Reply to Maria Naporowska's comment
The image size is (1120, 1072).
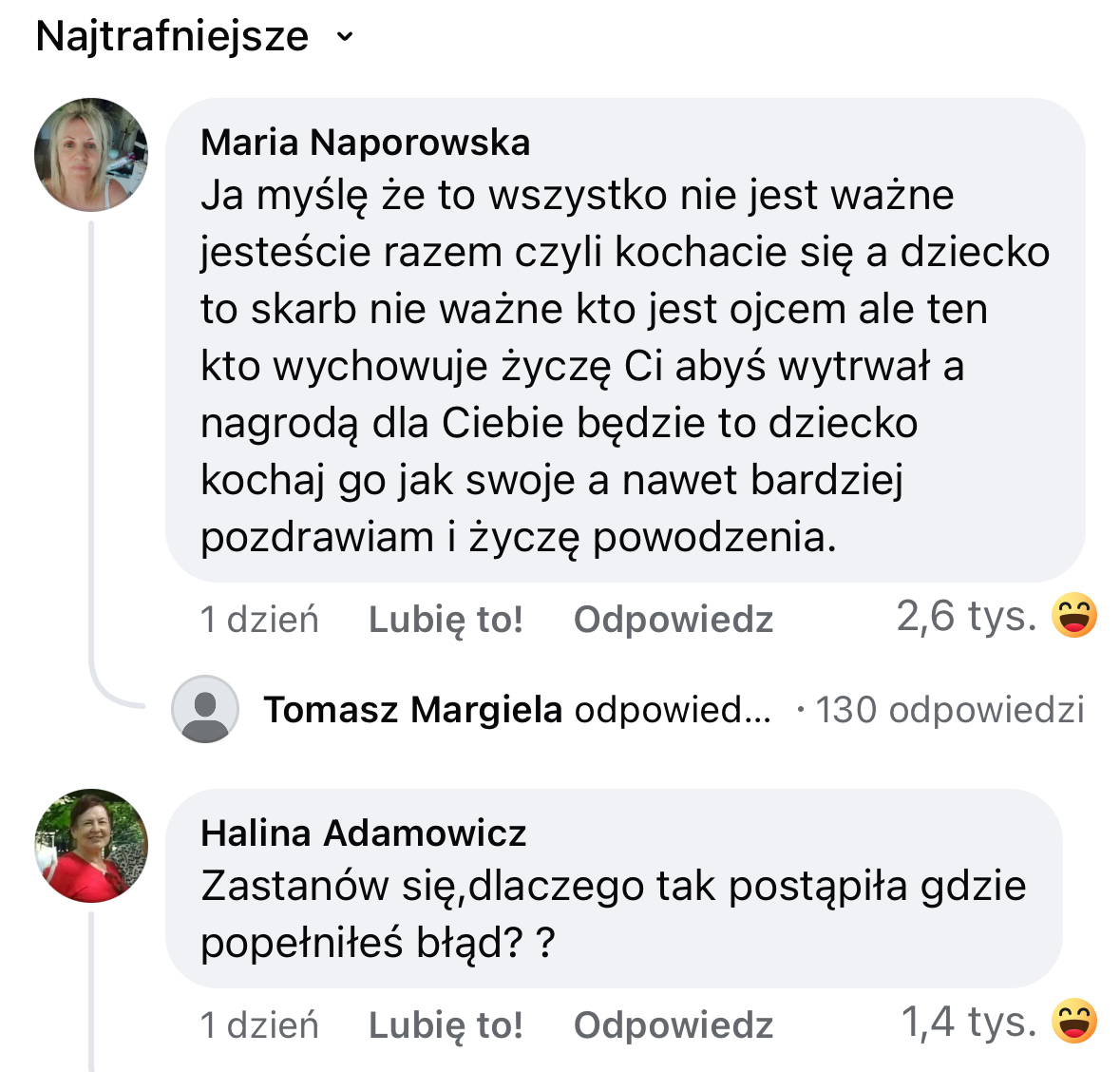[673, 620]
